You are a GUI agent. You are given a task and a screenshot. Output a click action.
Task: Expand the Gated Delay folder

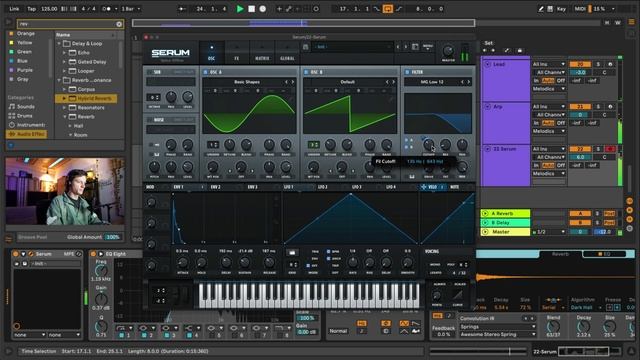click(x=64, y=62)
